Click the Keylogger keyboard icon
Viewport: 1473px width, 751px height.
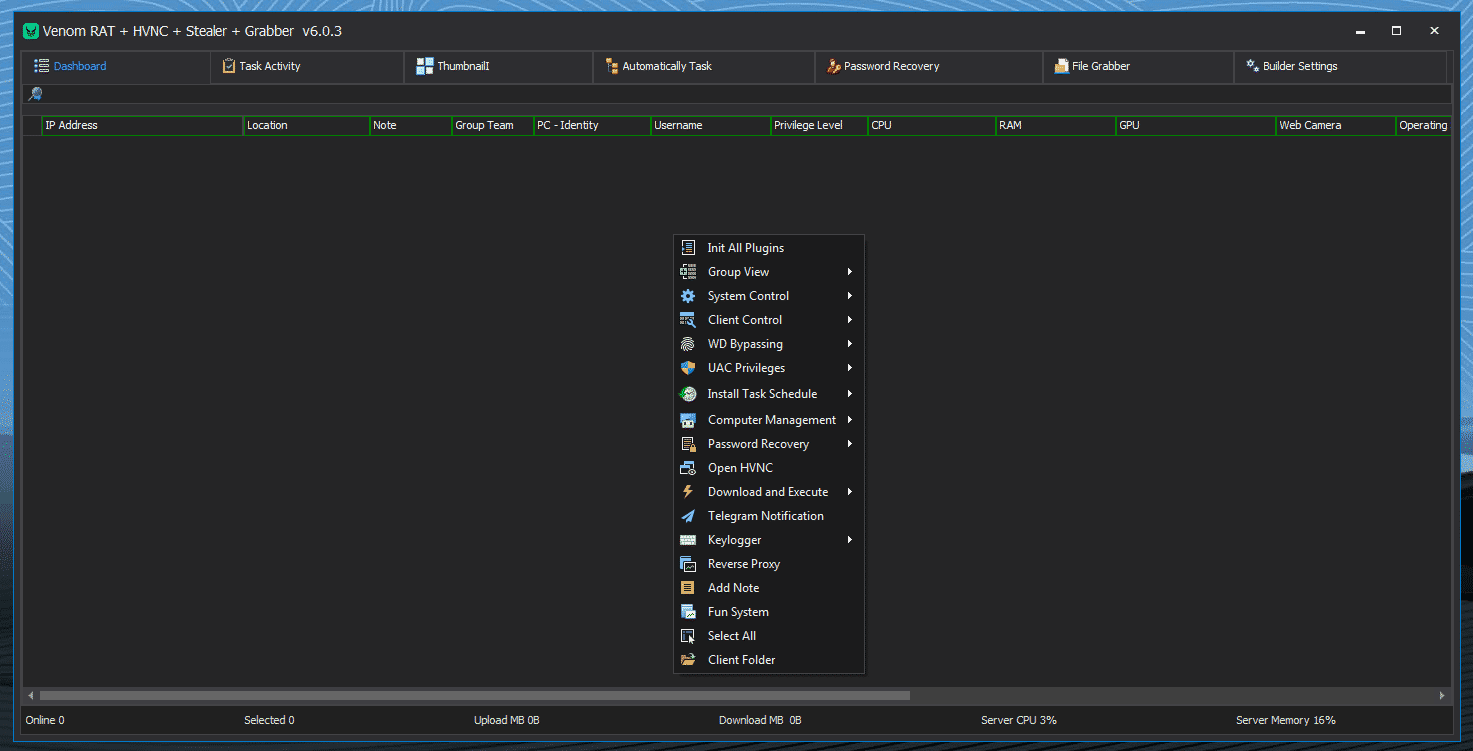(688, 540)
